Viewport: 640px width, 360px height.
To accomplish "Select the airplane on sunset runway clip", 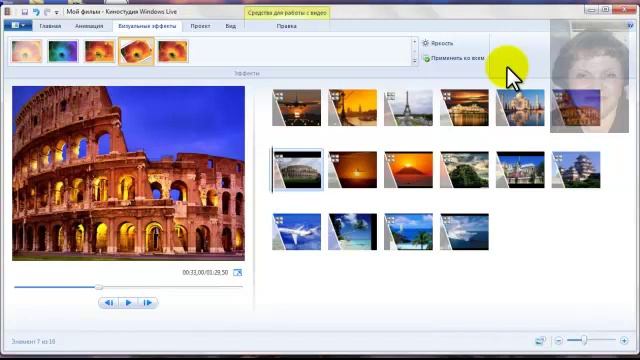I will point(297,108).
